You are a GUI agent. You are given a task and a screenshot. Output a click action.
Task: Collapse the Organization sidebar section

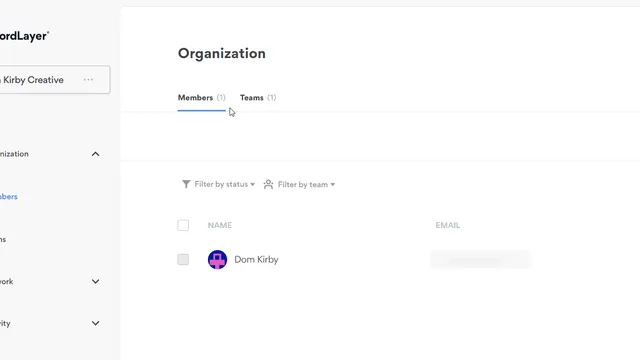pos(95,154)
